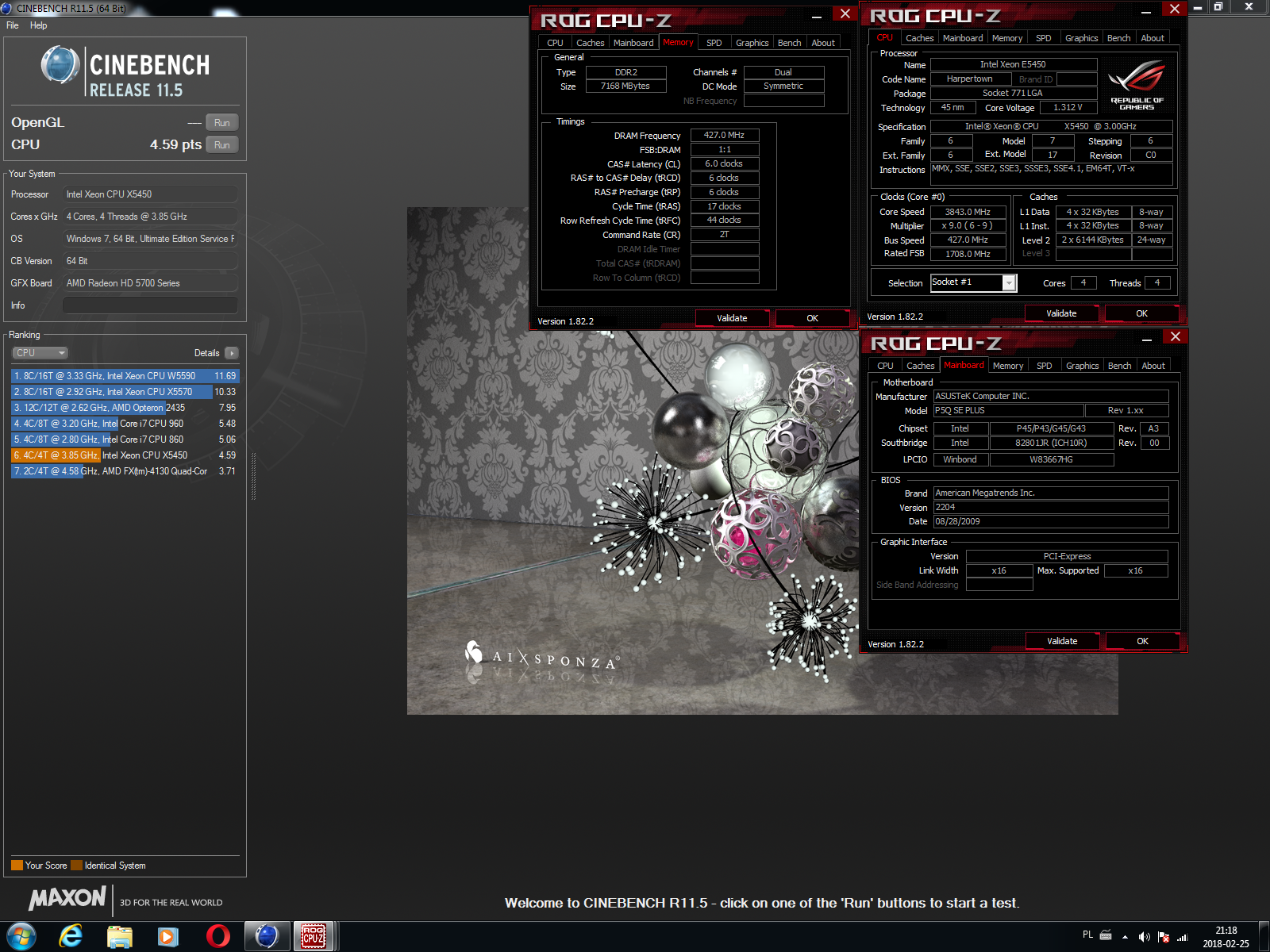The width and height of the screenshot is (1270, 952).
Task: Close the Mainboard CPU-Z window
Action: (x=1176, y=336)
